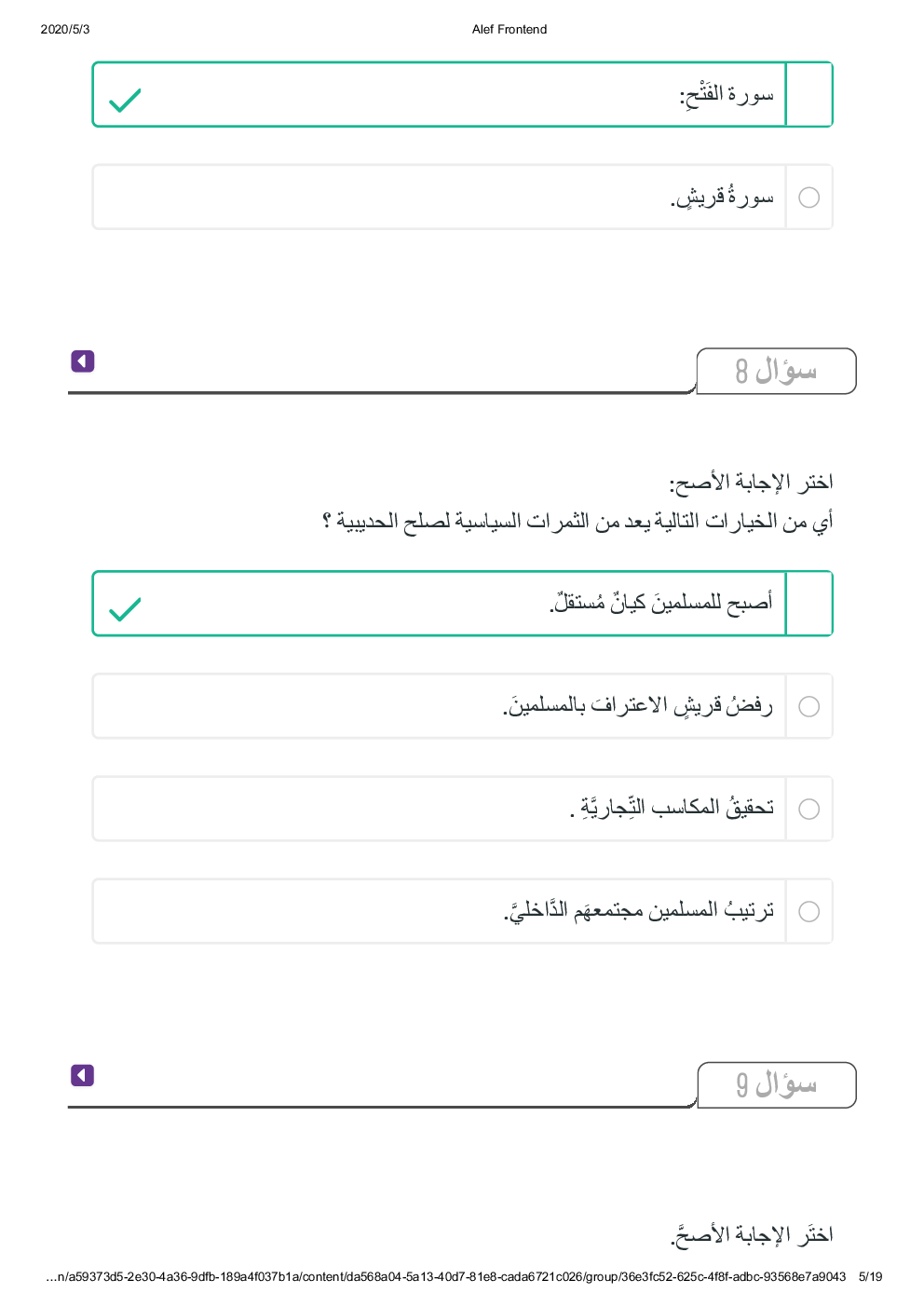Viewport: 924px width, 1307px height.
Task: Choose answer أصبح للمسلمين كيان مستقل
Action: pyautogui.click(x=660, y=604)
